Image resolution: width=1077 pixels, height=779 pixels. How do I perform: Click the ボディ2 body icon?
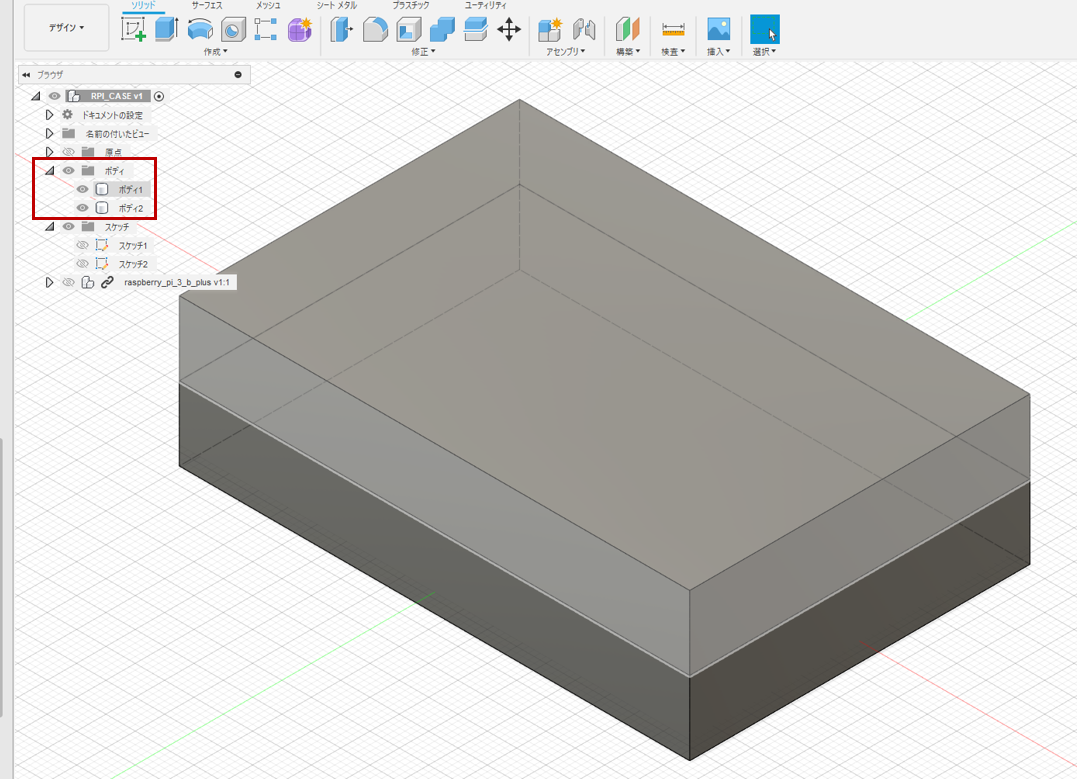pyautogui.click(x=102, y=207)
